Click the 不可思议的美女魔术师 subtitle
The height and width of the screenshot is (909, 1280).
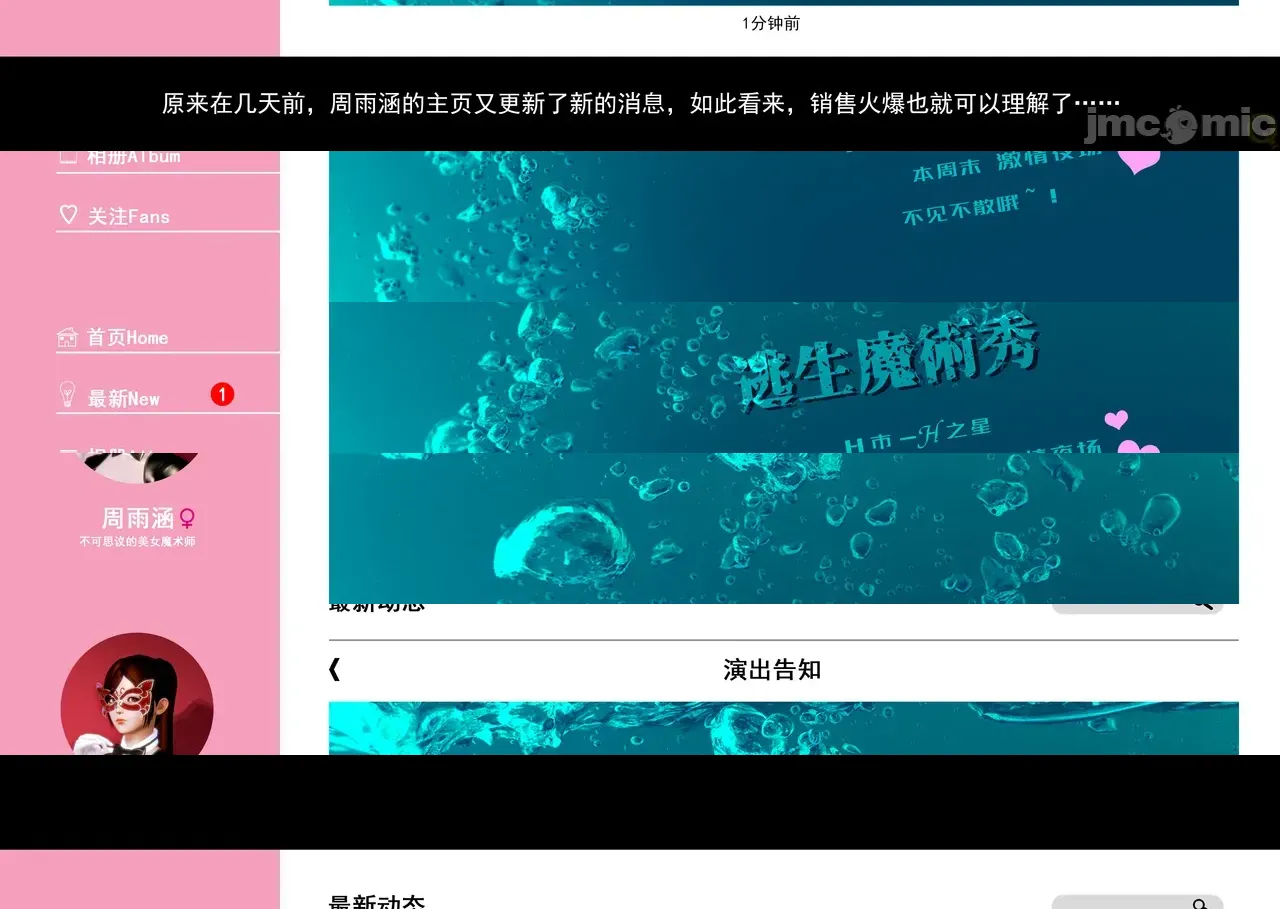pos(138,542)
